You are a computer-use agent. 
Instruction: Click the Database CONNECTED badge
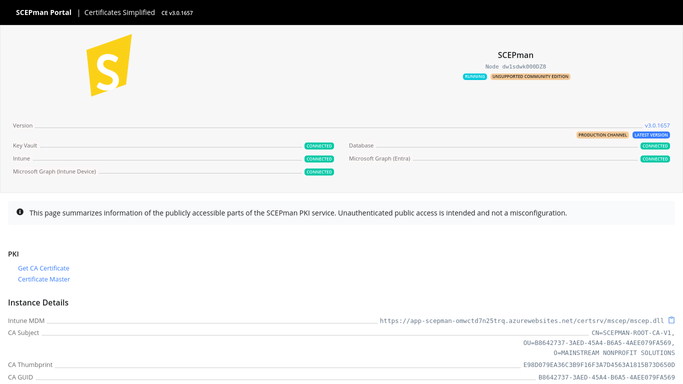(x=655, y=146)
